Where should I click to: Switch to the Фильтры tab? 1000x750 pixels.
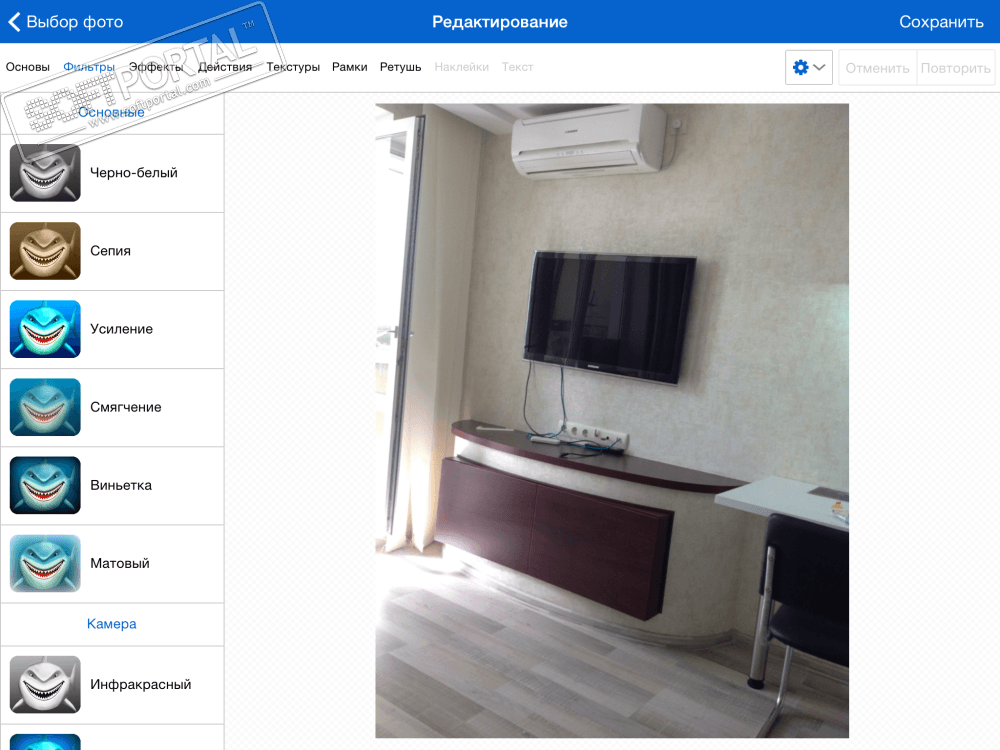click(x=89, y=67)
